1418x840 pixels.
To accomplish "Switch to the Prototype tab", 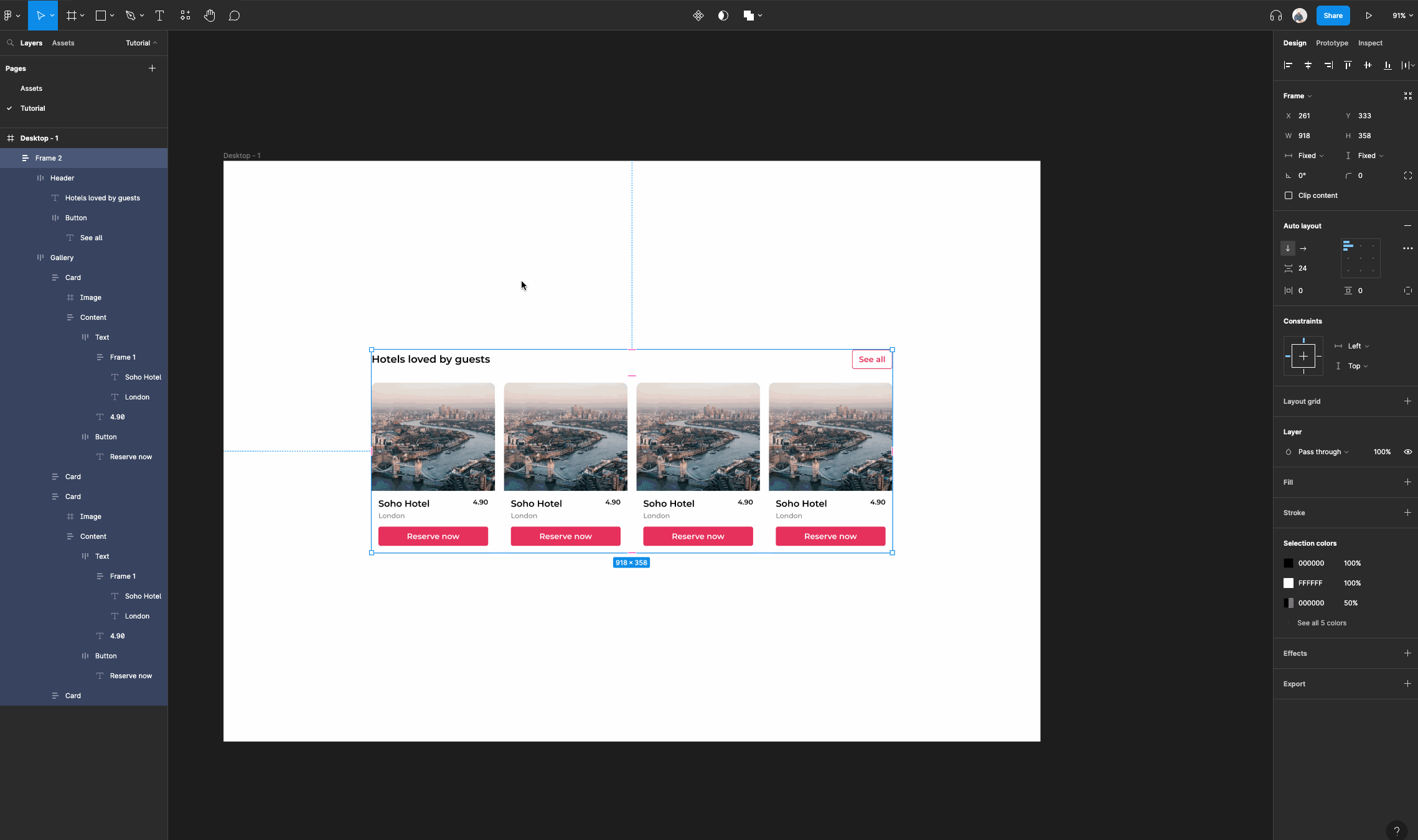I will pyautogui.click(x=1332, y=43).
